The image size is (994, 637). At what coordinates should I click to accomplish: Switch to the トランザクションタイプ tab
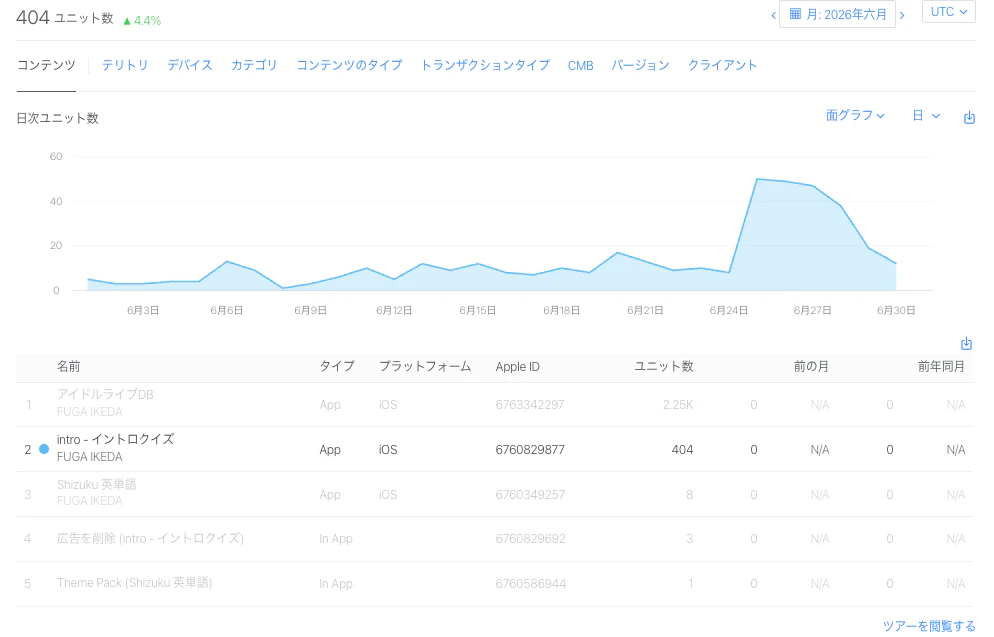click(x=485, y=65)
